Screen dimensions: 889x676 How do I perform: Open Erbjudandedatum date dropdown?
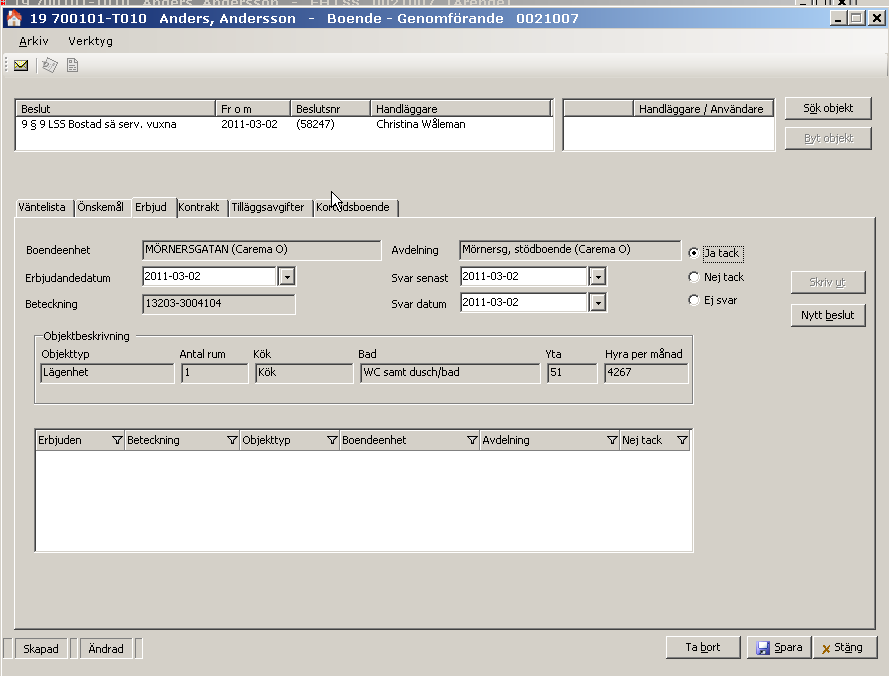[287, 277]
